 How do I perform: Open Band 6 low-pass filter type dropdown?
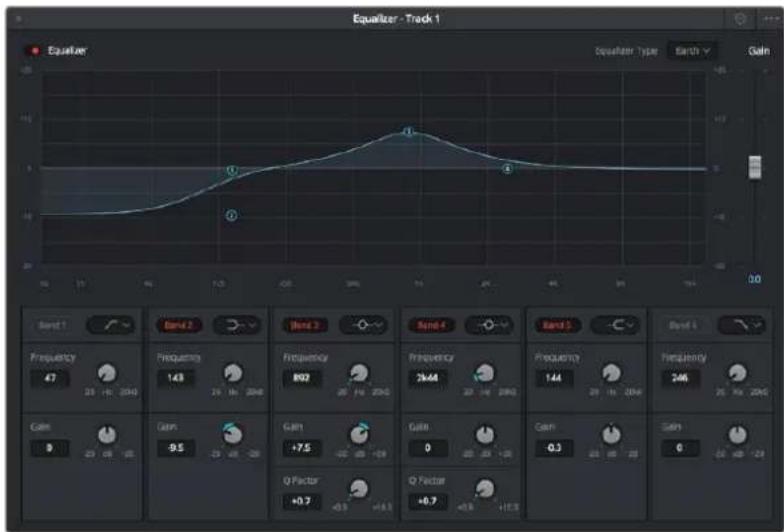click(742, 326)
